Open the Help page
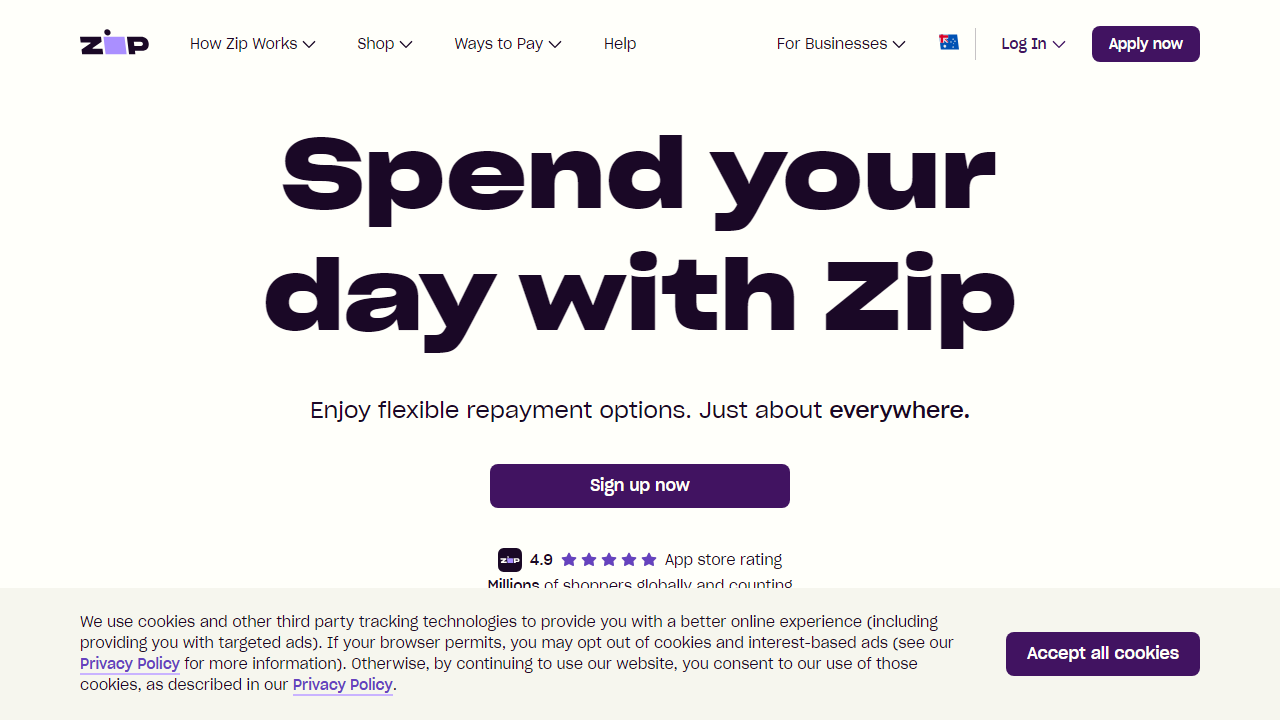The width and height of the screenshot is (1280, 720). (x=620, y=43)
